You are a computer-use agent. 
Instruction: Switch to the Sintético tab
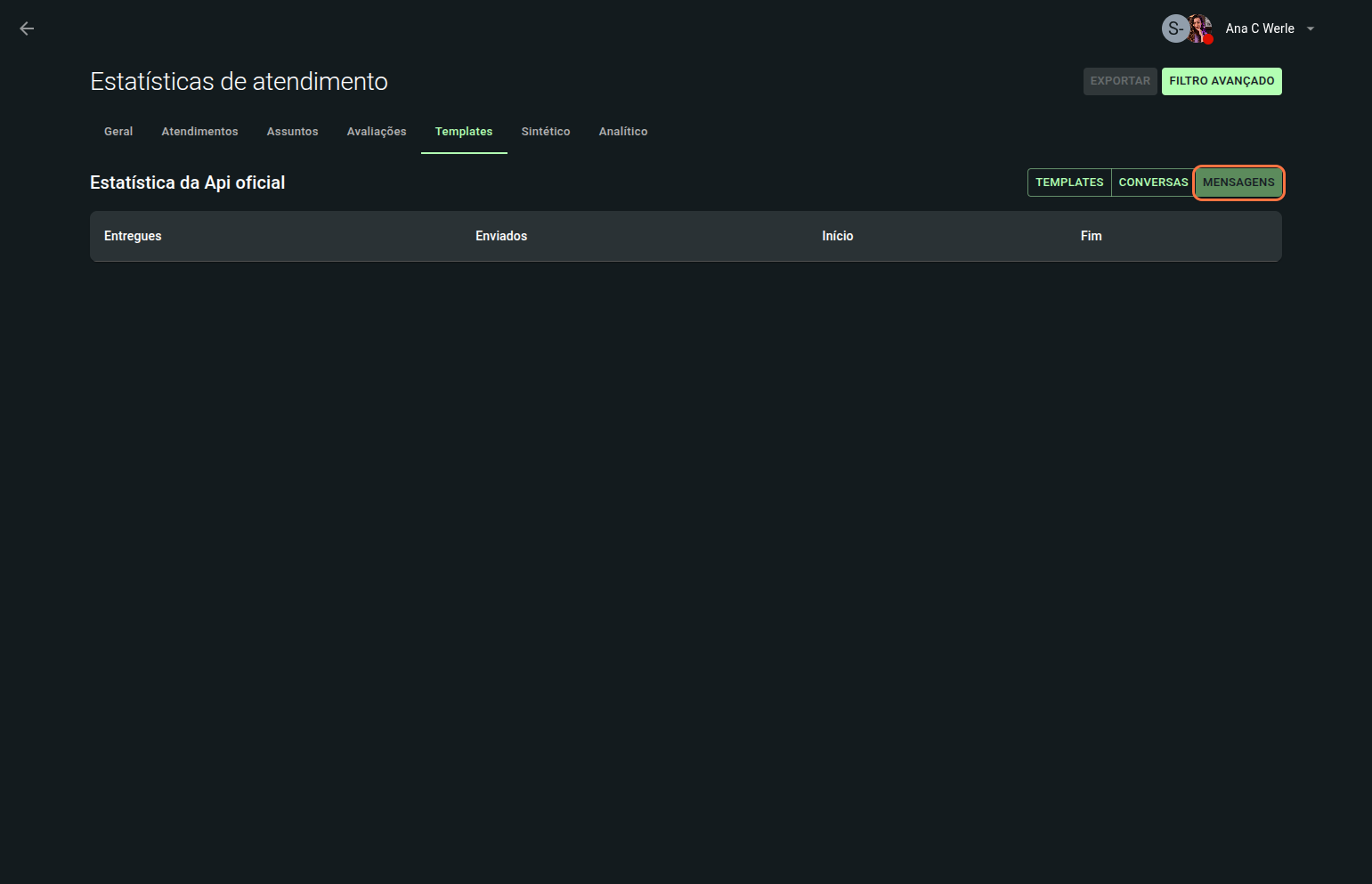[x=546, y=132]
